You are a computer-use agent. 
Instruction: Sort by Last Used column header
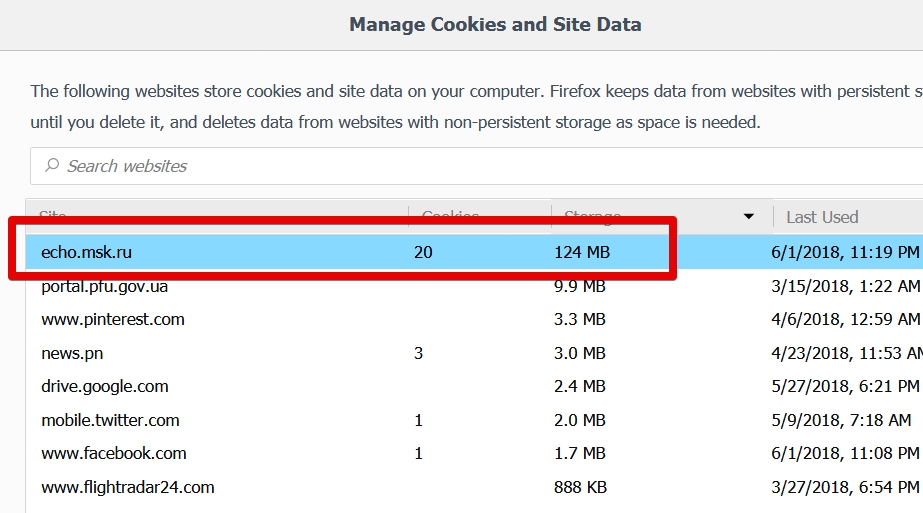tap(848, 217)
